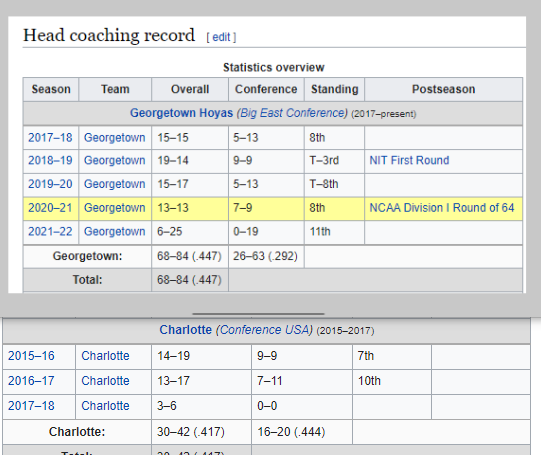Click the Postseason column header

click(444, 89)
